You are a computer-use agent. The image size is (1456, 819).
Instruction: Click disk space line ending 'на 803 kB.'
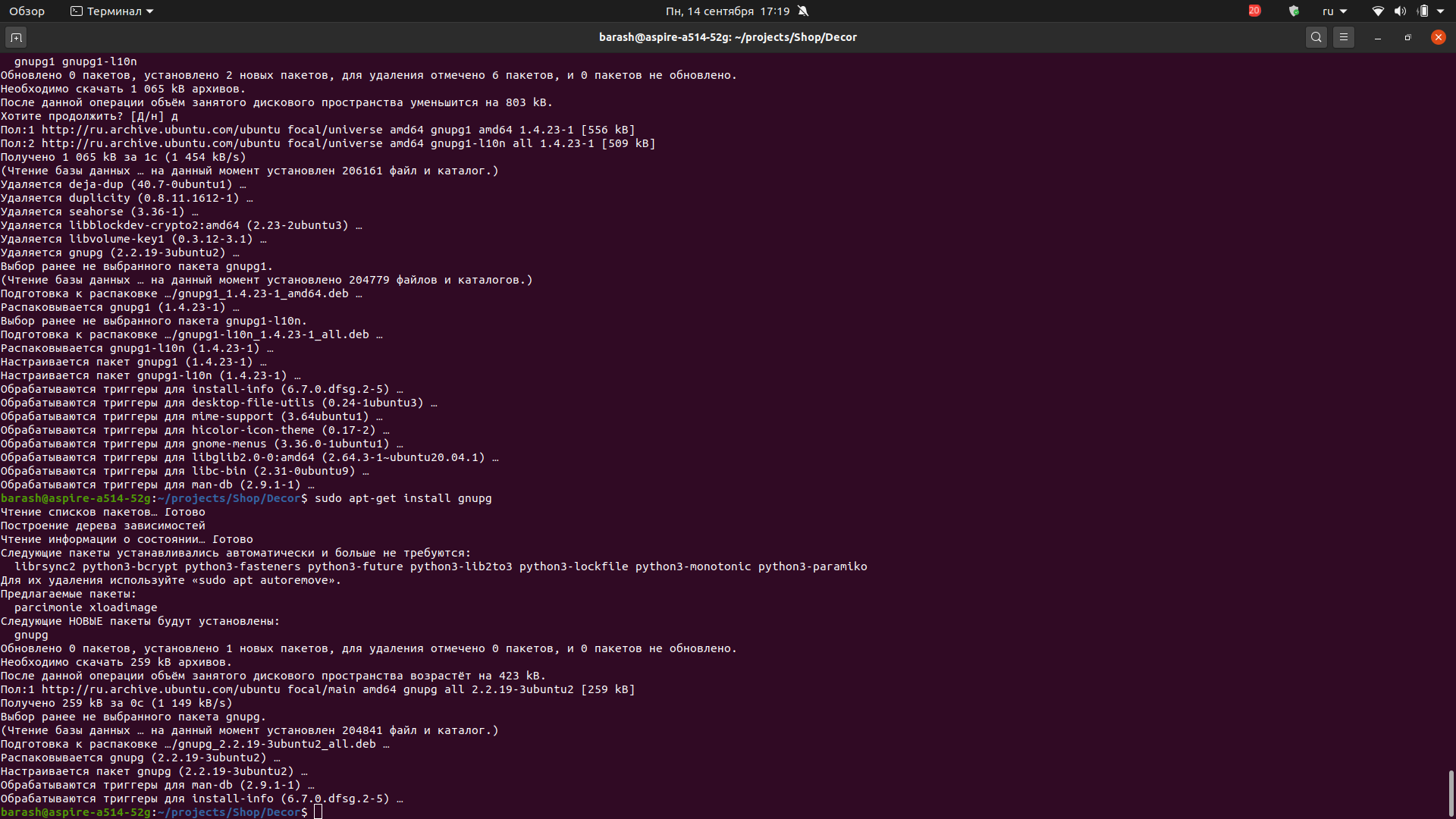pos(277,102)
